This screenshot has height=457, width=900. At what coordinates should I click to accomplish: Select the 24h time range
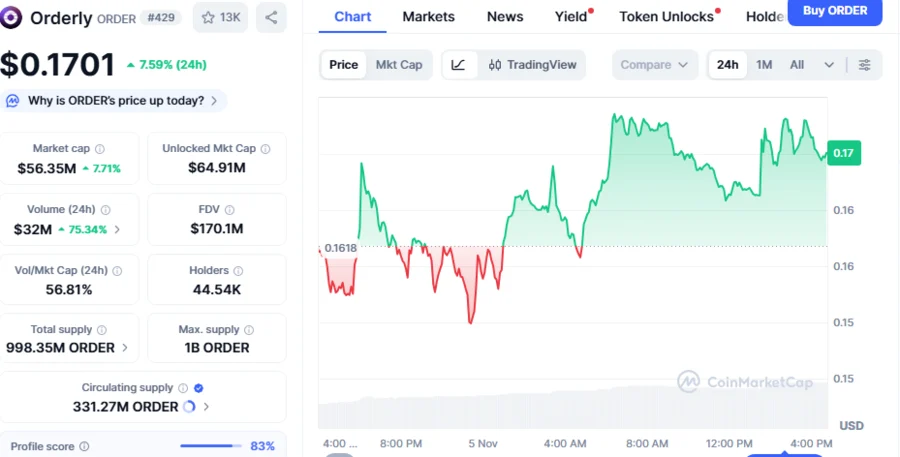(727, 65)
